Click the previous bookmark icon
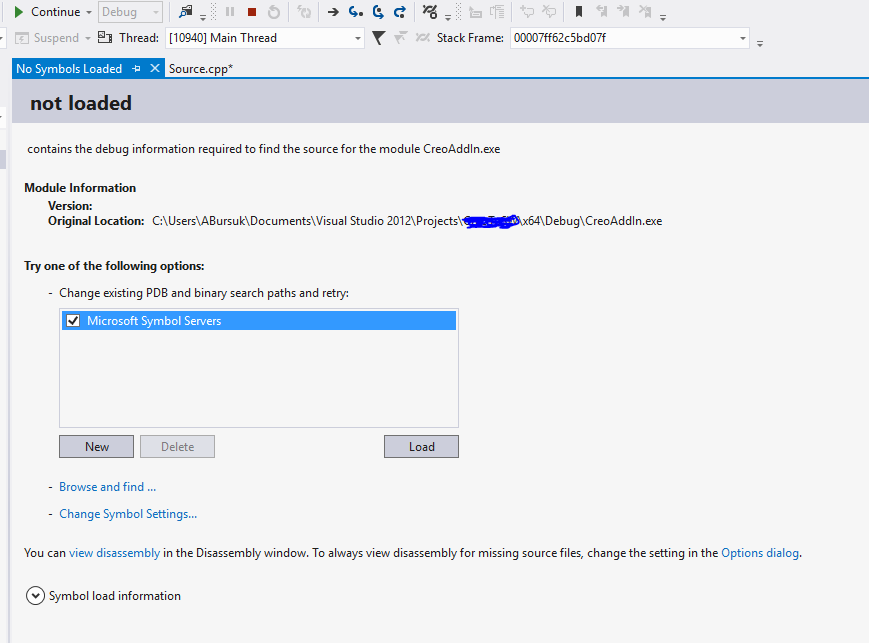Image resolution: width=869 pixels, height=643 pixels. click(601, 12)
